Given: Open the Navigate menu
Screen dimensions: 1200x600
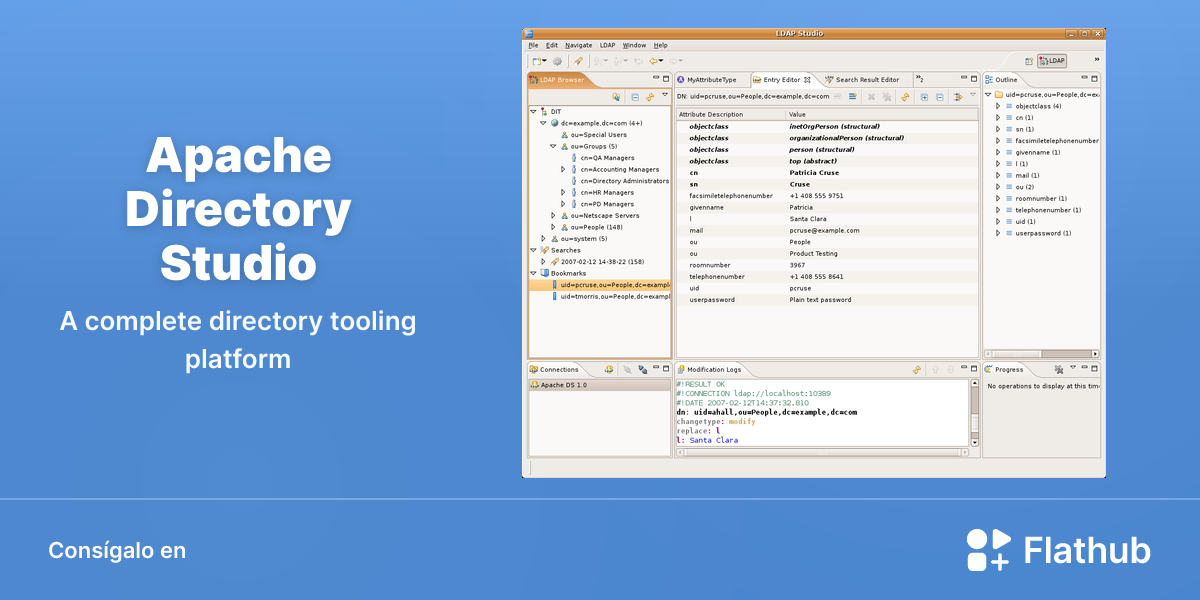Looking at the screenshot, I should 578,45.
